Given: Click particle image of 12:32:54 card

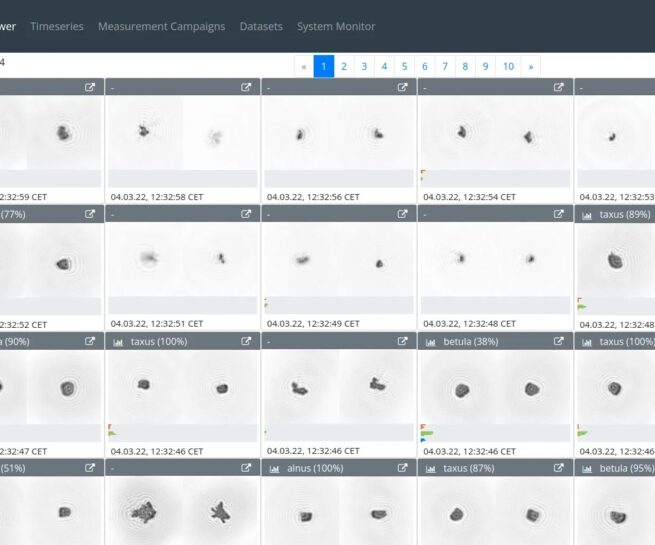Looking at the screenshot, I should (495, 133).
